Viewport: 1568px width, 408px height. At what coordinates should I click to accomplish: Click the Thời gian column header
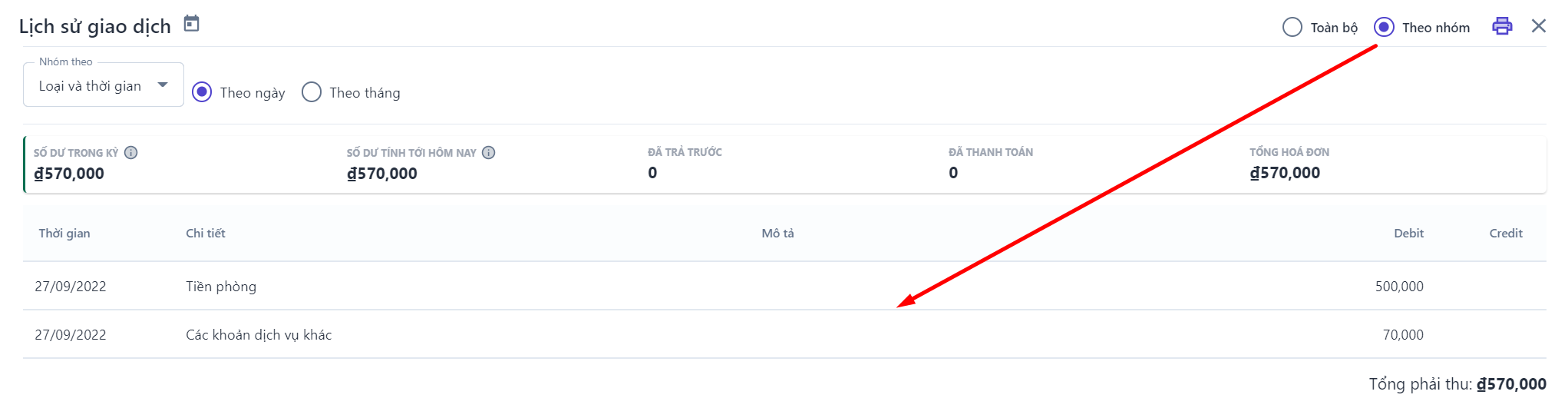[x=64, y=234]
